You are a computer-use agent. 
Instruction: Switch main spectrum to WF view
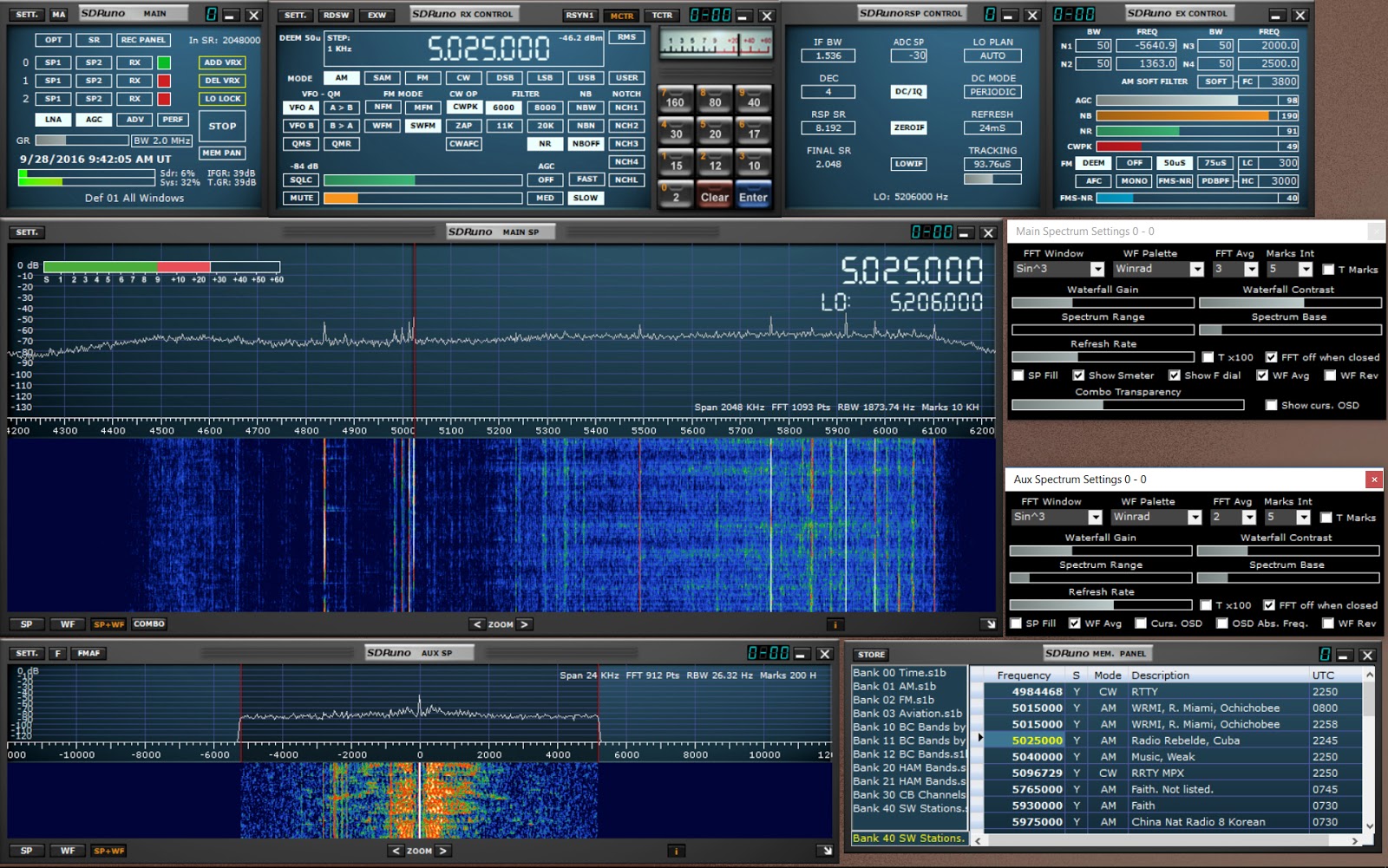coord(68,624)
